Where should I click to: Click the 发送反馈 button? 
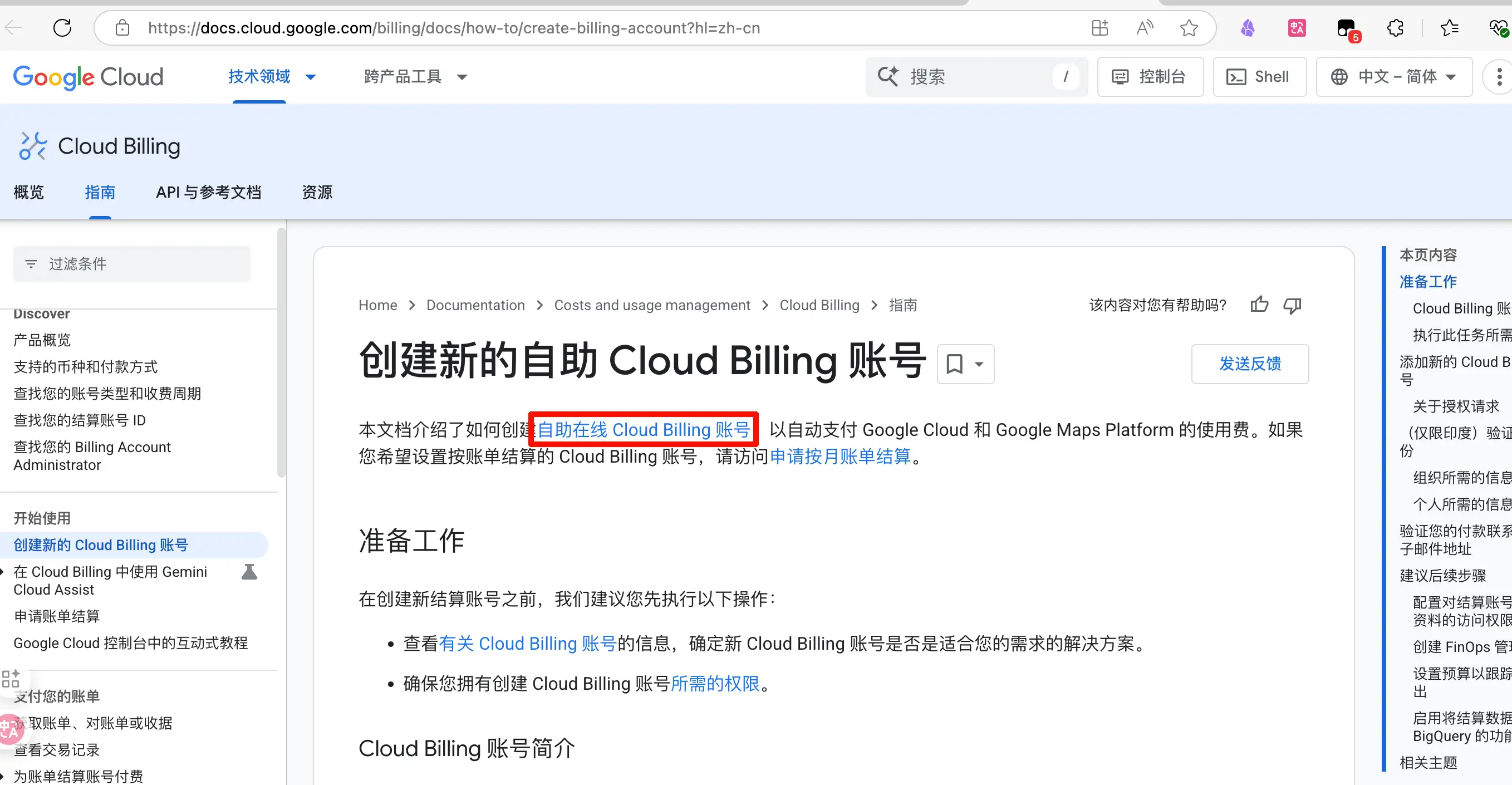coord(1250,364)
